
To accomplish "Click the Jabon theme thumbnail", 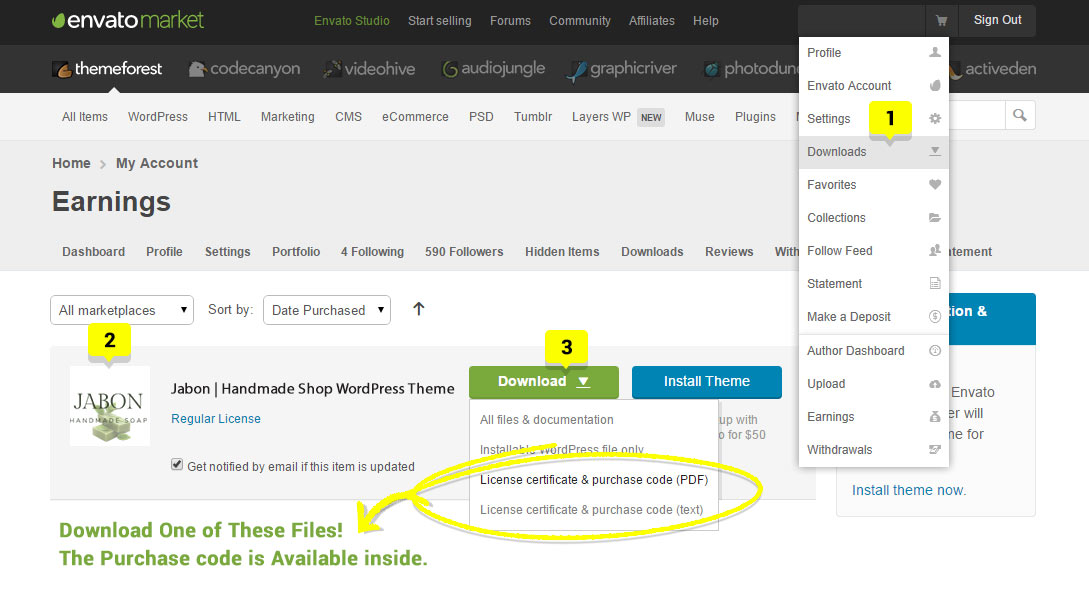I will pyautogui.click(x=110, y=406).
